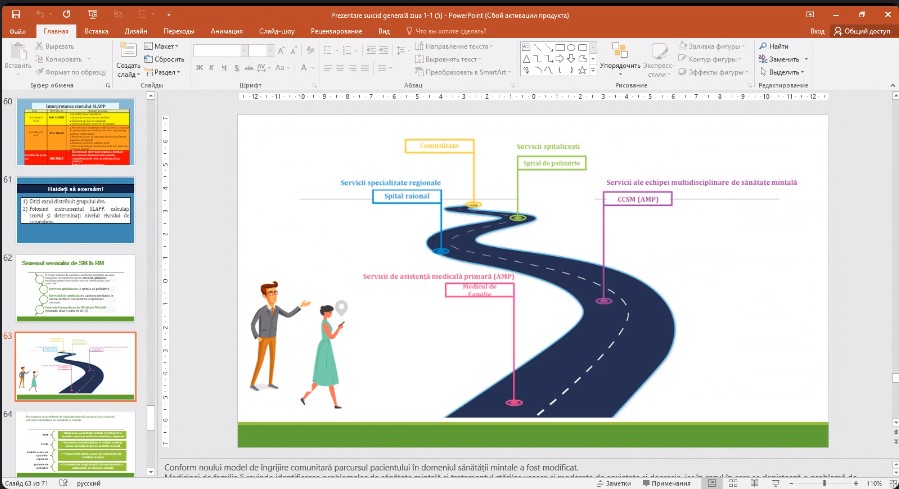Toggle Italic (К) formatting
The width and height of the screenshot is (899, 489).
tap(213, 69)
